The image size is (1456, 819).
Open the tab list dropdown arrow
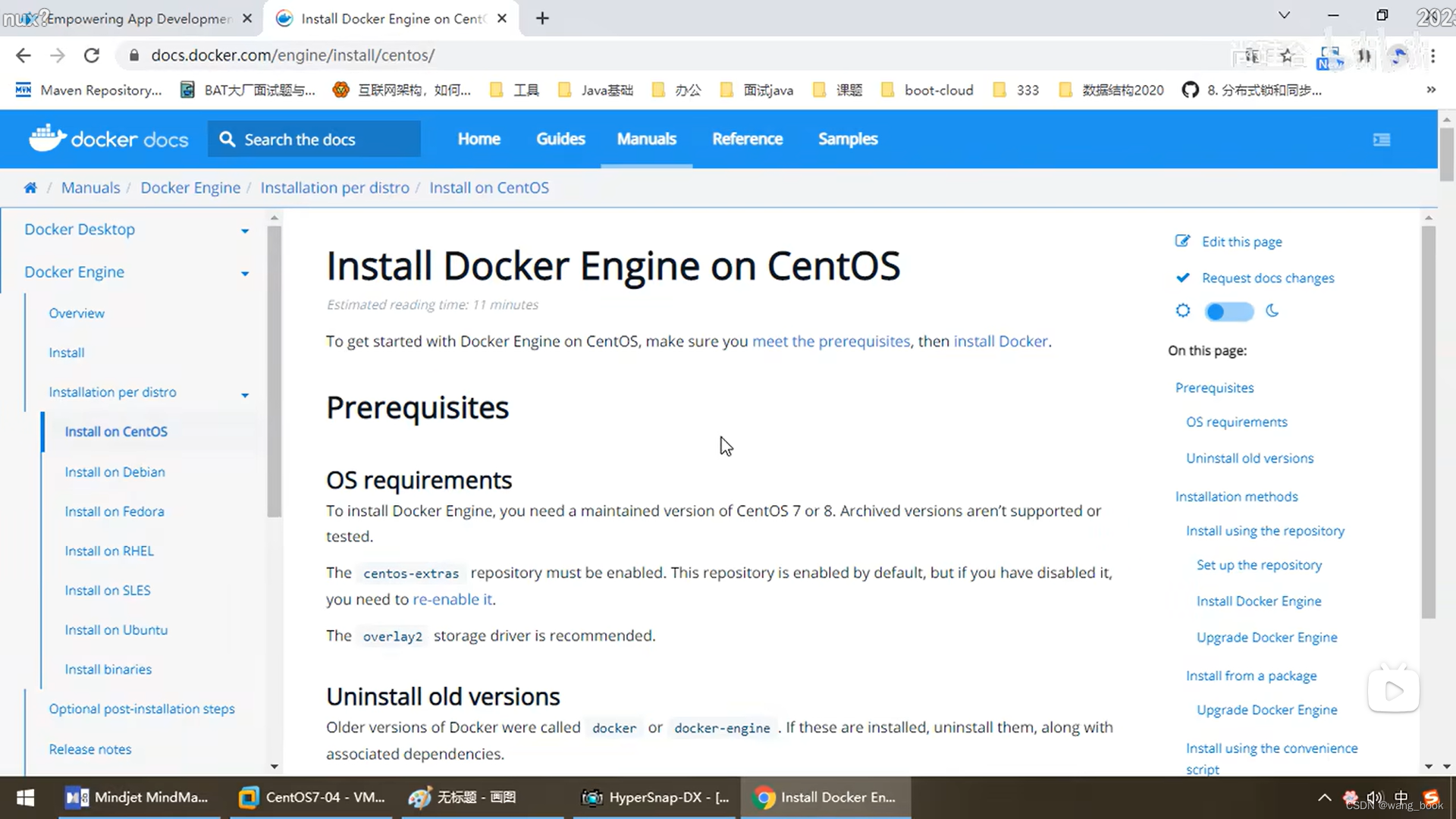[x=1284, y=15]
